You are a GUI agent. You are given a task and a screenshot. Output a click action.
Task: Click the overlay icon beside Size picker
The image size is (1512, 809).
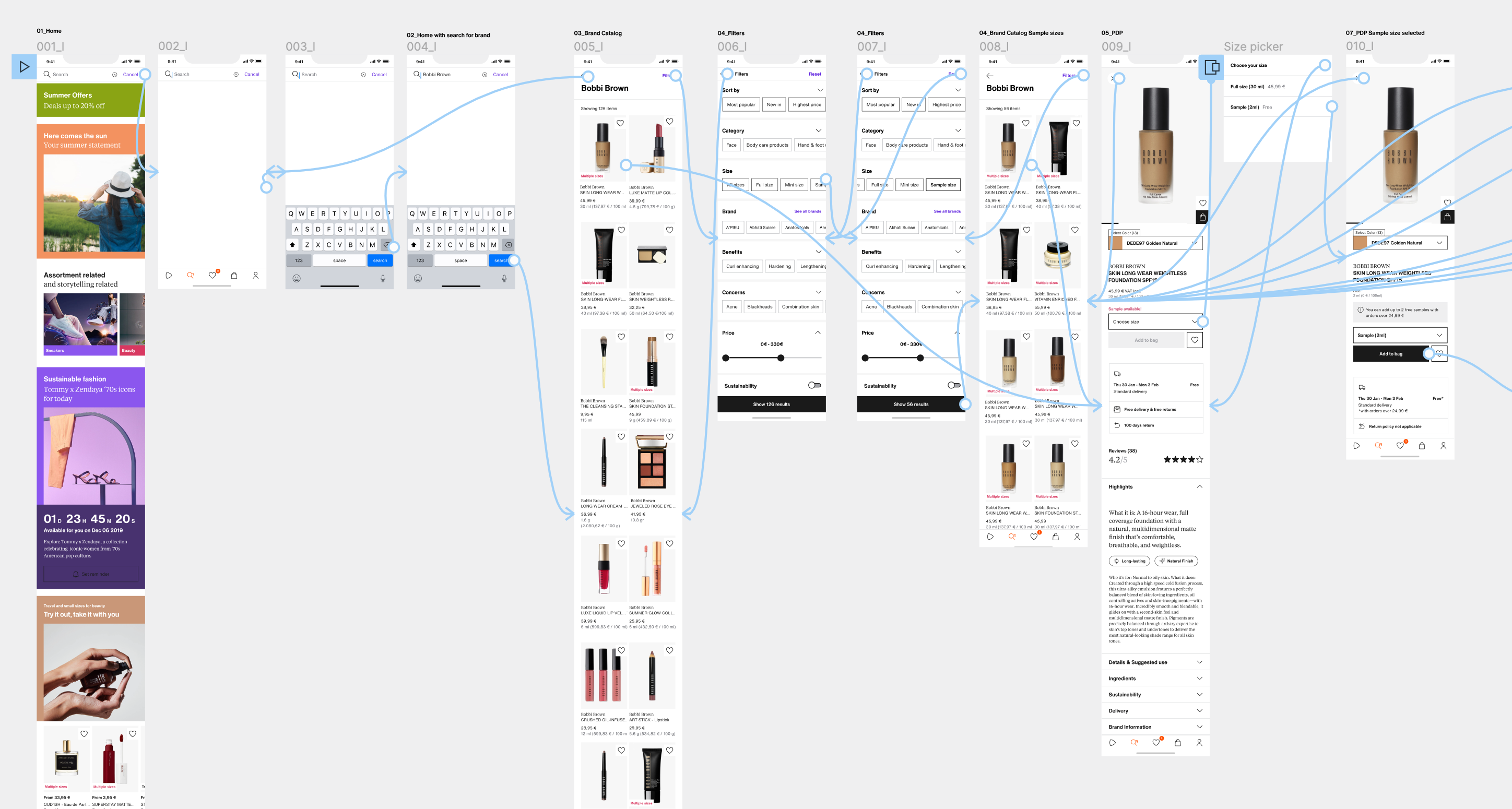[x=1211, y=67]
